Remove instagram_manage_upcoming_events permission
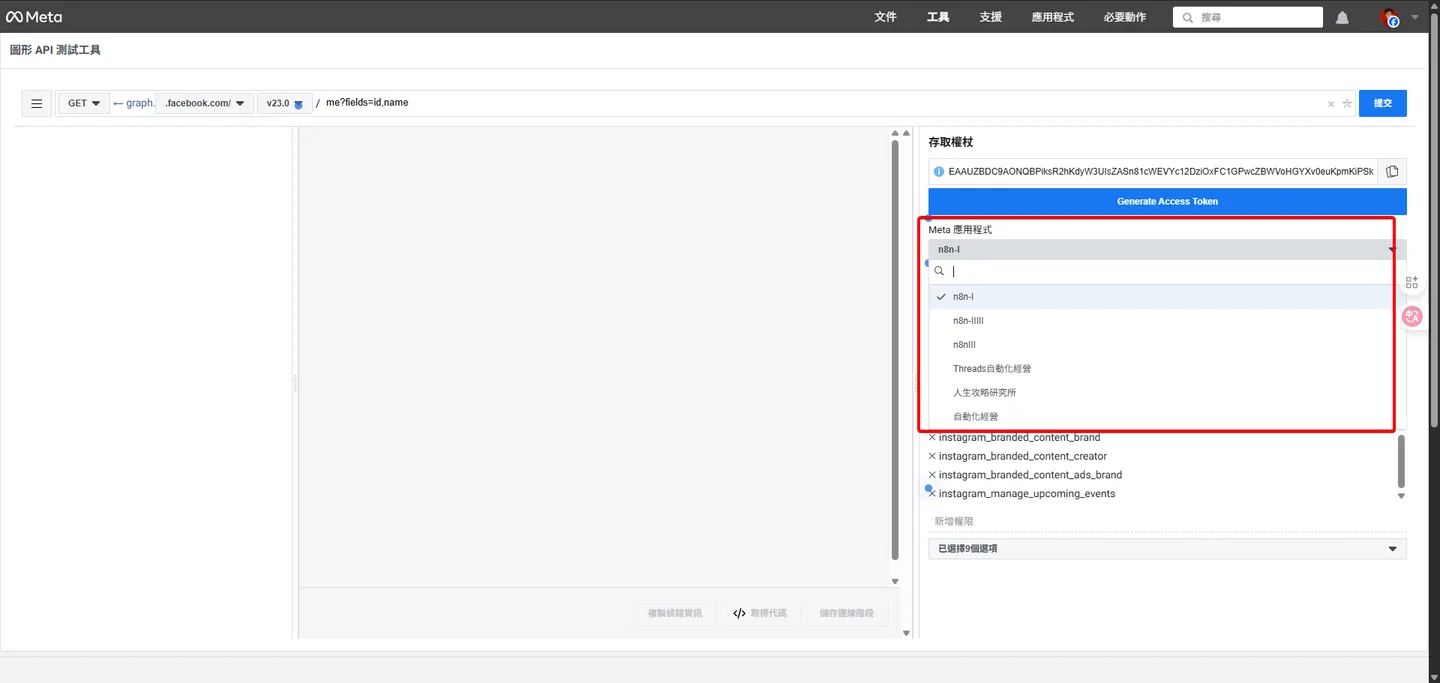1440x683 pixels. (933, 494)
